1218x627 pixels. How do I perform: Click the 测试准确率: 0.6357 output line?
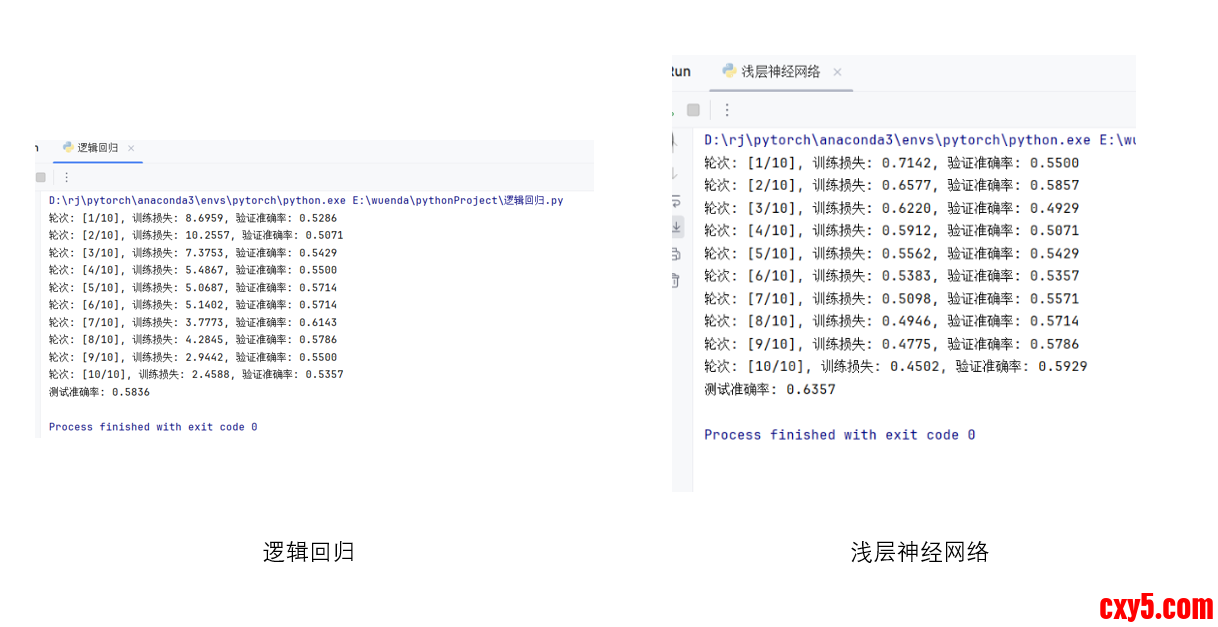(769, 389)
